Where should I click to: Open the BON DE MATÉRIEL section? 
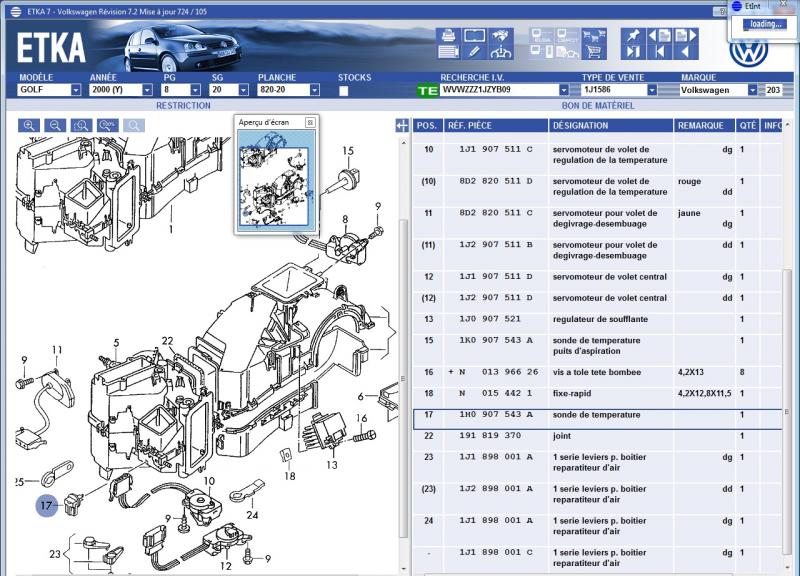click(x=598, y=106)
